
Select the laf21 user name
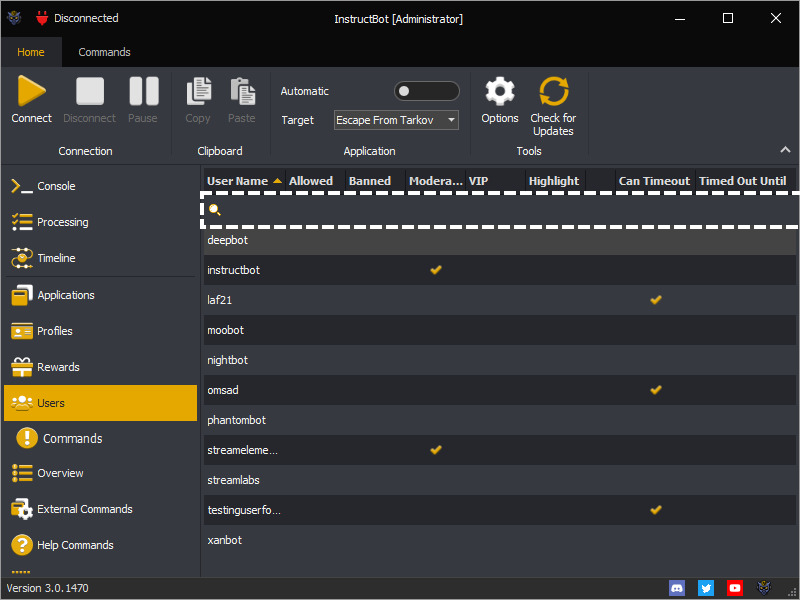219,300
